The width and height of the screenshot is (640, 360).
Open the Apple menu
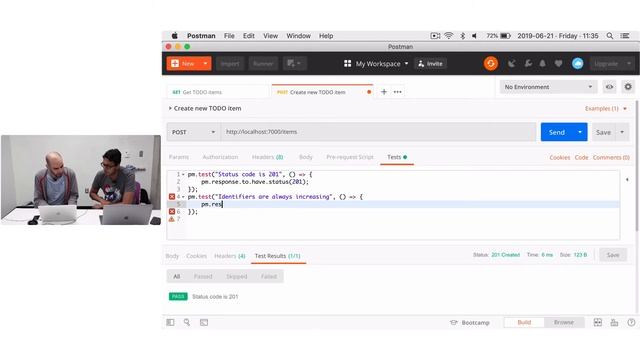click(x=174, y=36)
